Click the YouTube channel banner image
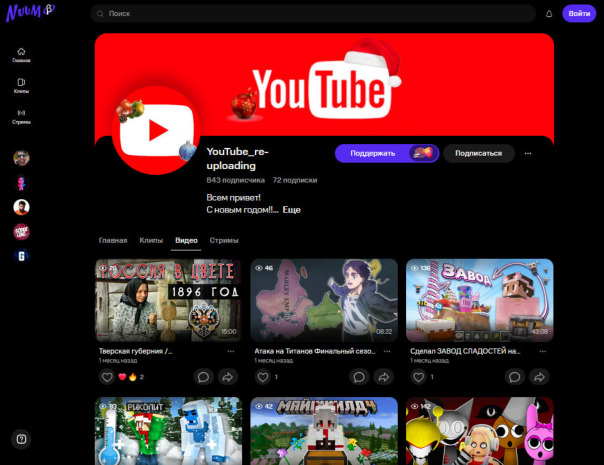 click(x=324, y=87)
